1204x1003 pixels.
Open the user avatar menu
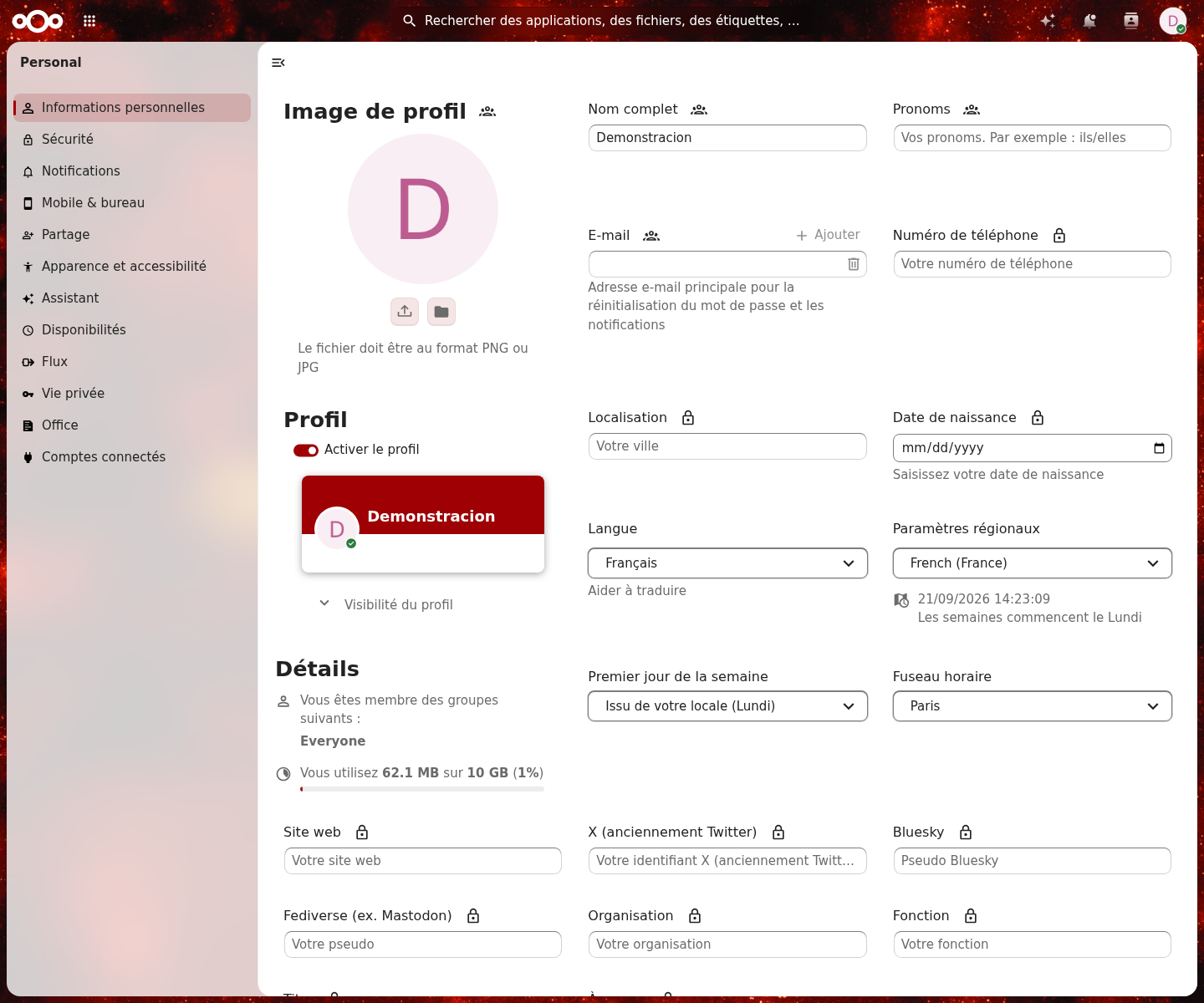[x=1173, y=21]
